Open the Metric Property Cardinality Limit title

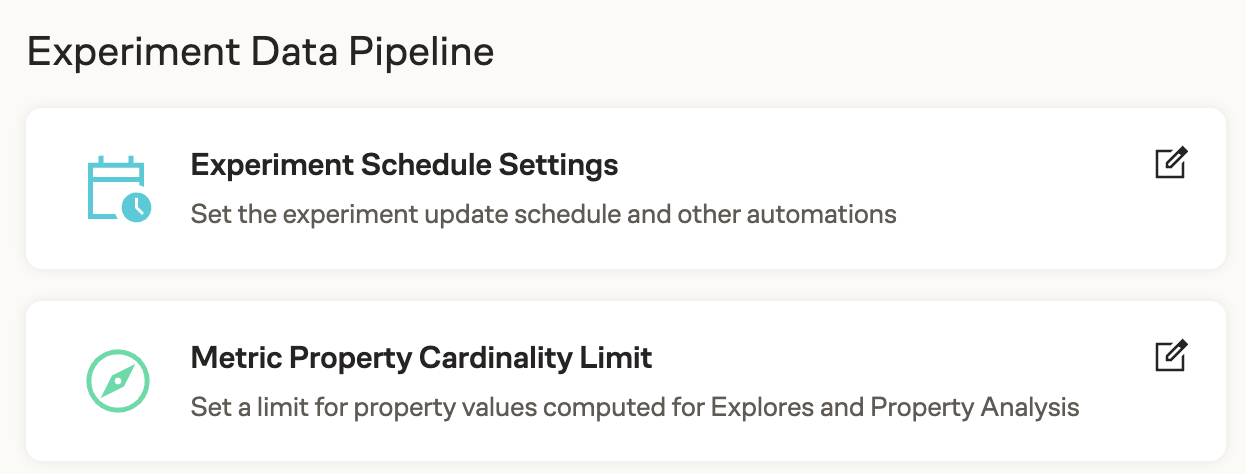pos(421,357)
